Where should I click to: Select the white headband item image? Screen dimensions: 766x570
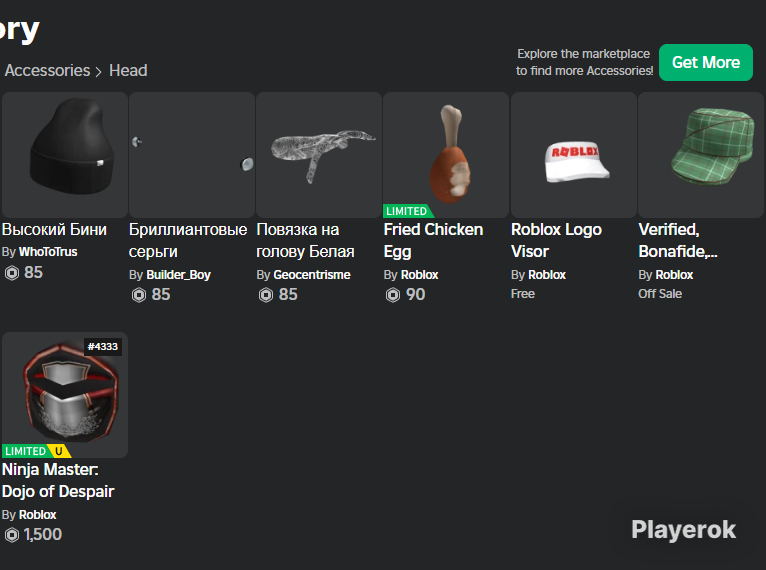pos(319,154)
